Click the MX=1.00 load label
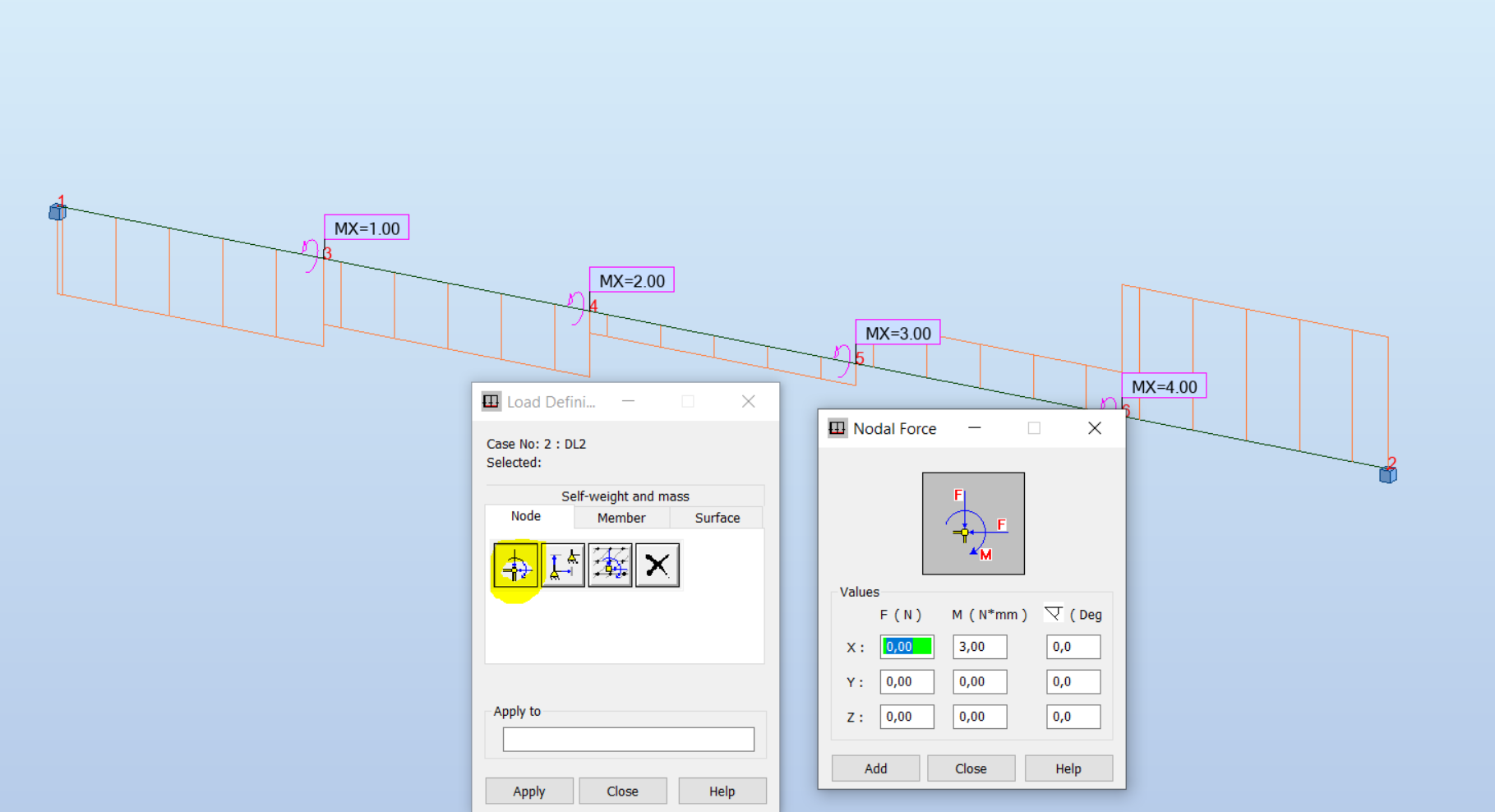 coord(366,227)
